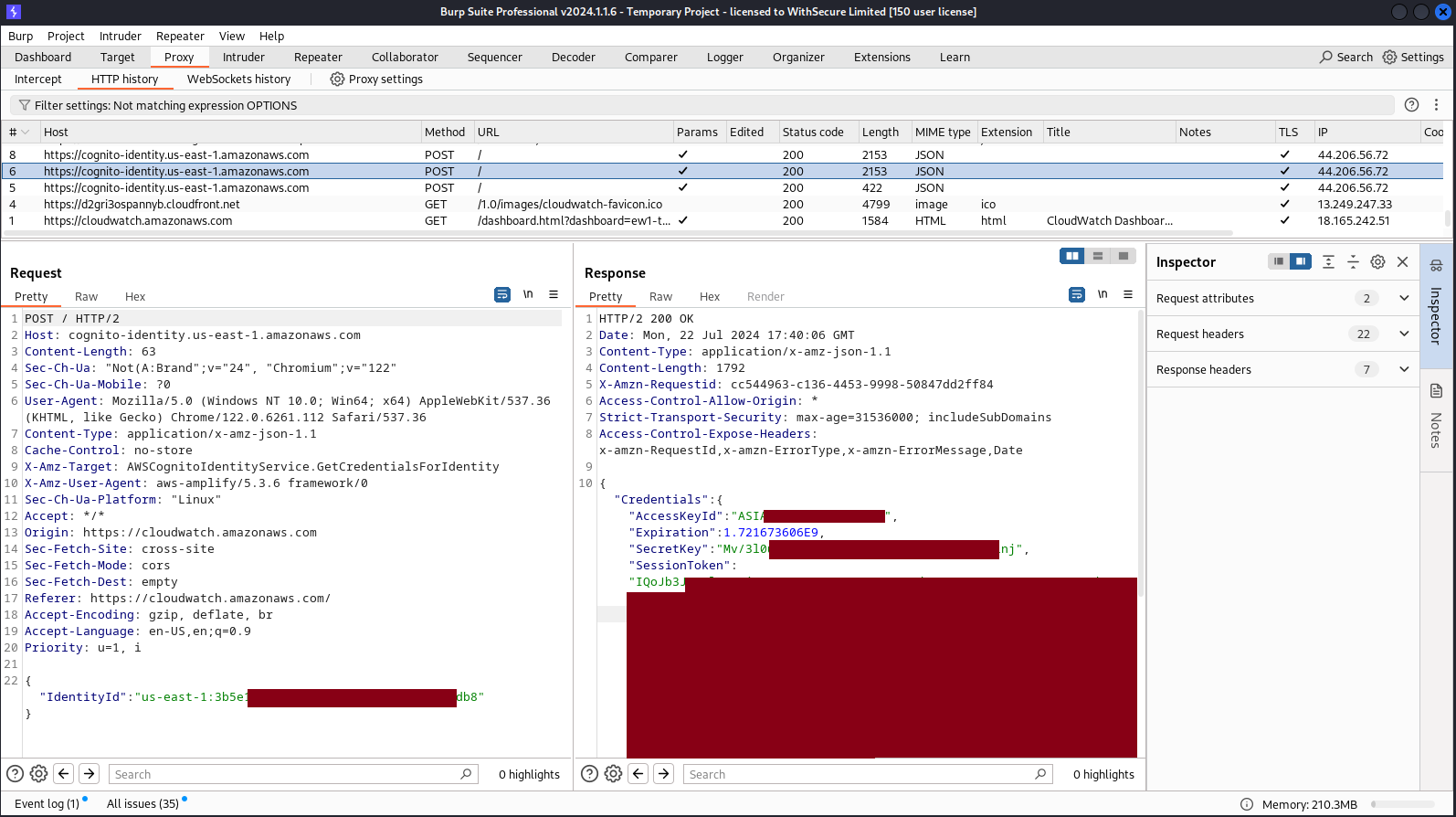
Task: Toggle the Request pane non-printable characters (\n) button
Action: coord(528,294)
